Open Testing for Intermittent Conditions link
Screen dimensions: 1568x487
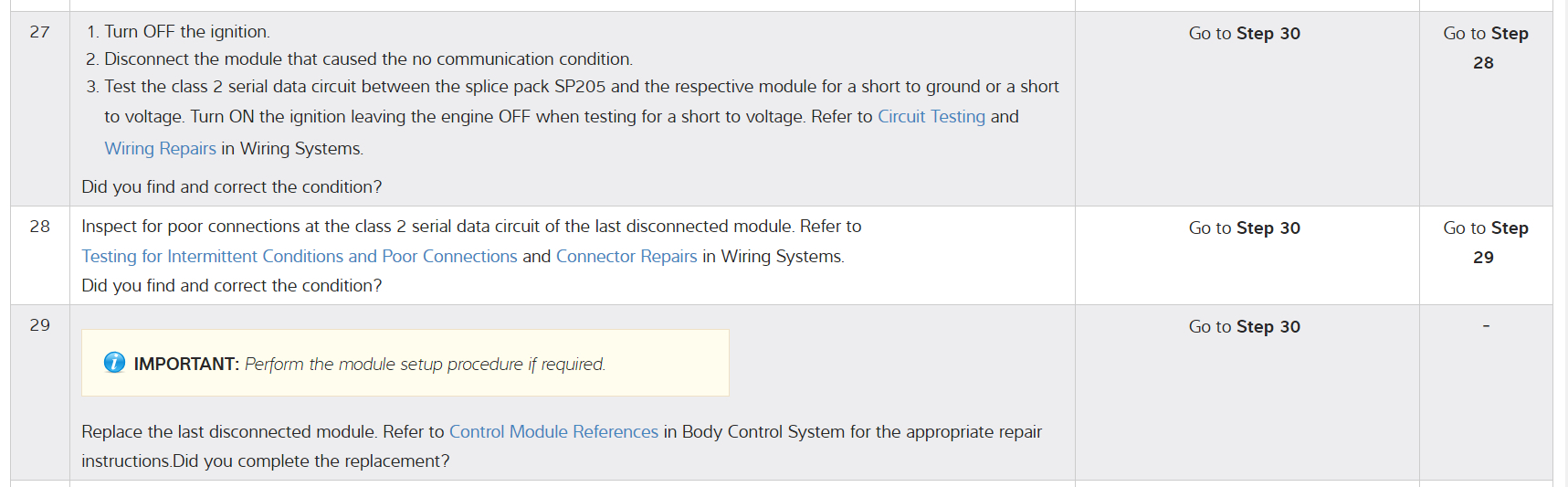[299, 257]
